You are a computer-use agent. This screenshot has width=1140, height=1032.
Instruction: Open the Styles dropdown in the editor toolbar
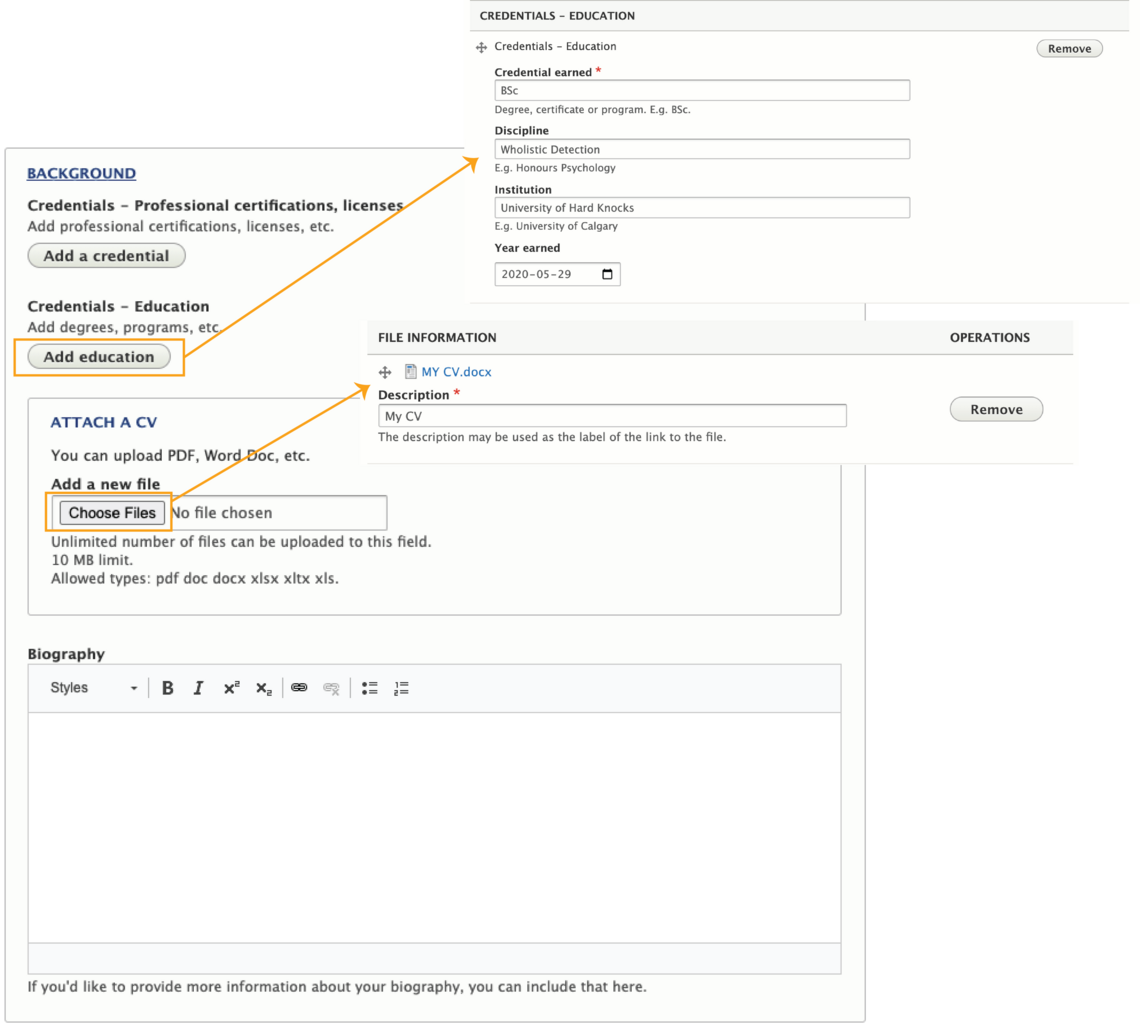[x=90, y=688]
